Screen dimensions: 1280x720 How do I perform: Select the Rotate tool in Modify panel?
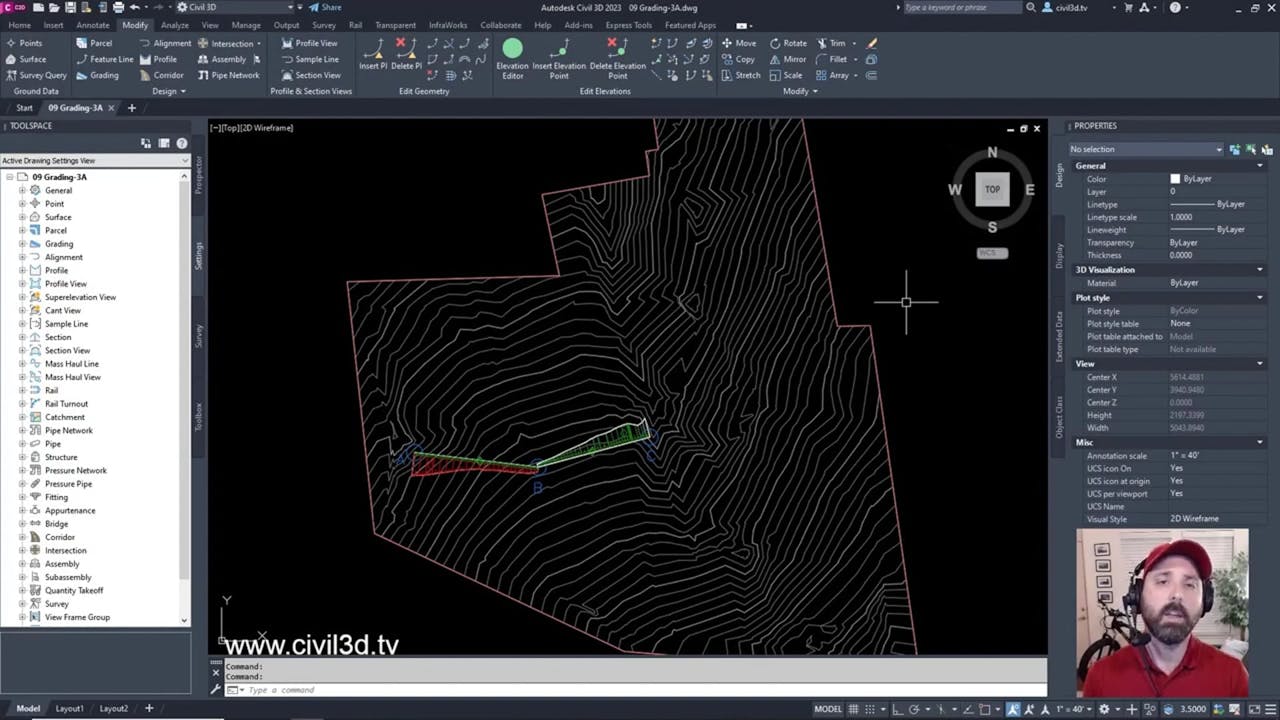(x=787, y=43)
